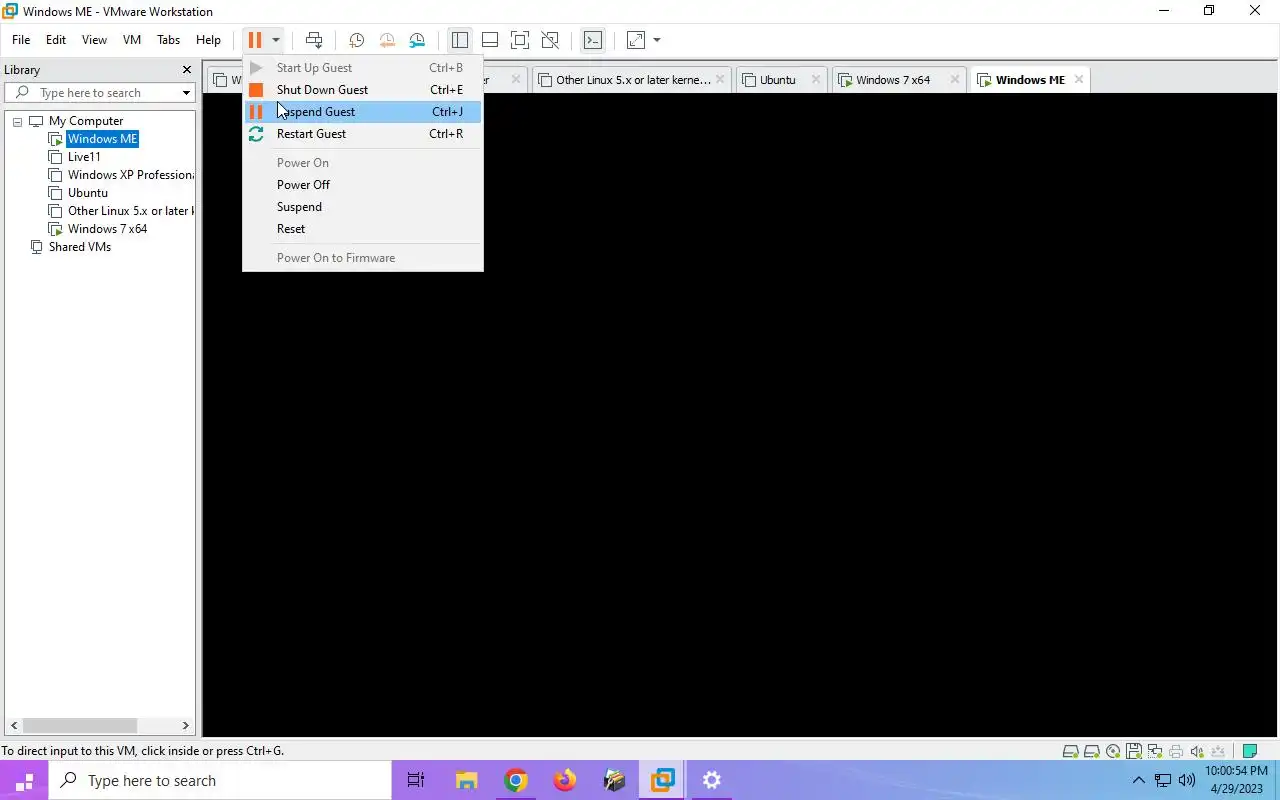Show hidden system tray icons chevron
Viewport: 1280px width, 800px height.
point(1138,780)
